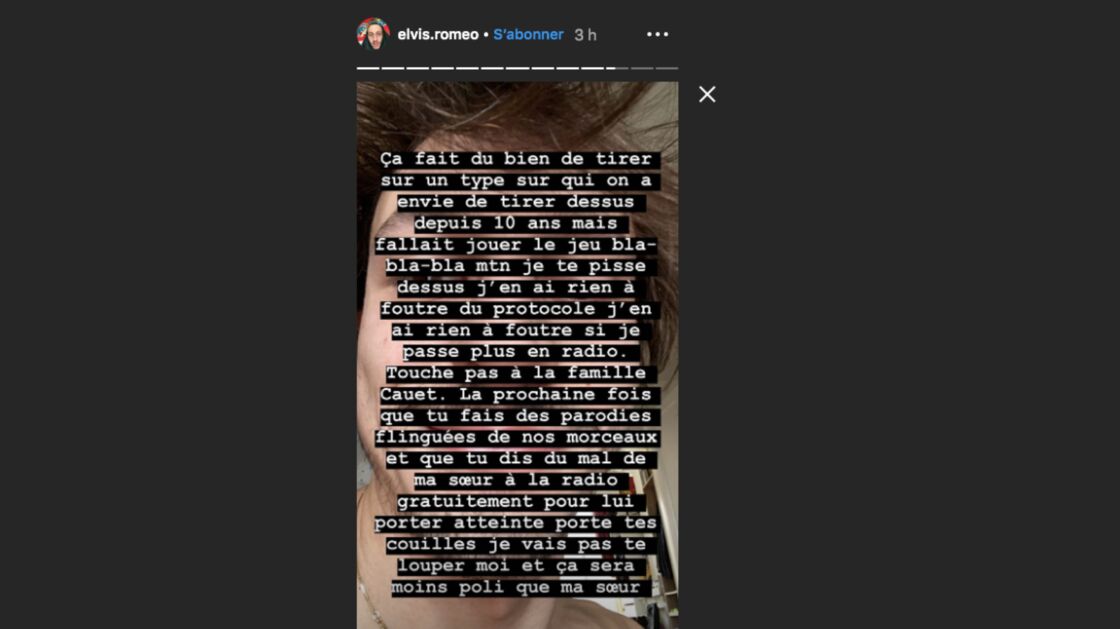Viewport: 1120px width, 629px height.
Task: Jump to the first story progress segment
Action: pos(368,68)
